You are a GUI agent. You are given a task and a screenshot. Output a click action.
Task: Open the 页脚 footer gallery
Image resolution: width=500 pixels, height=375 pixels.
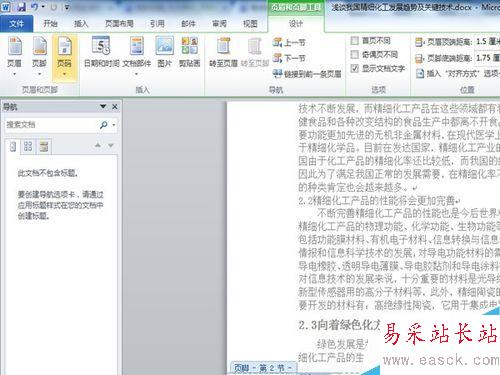[39, 57]
